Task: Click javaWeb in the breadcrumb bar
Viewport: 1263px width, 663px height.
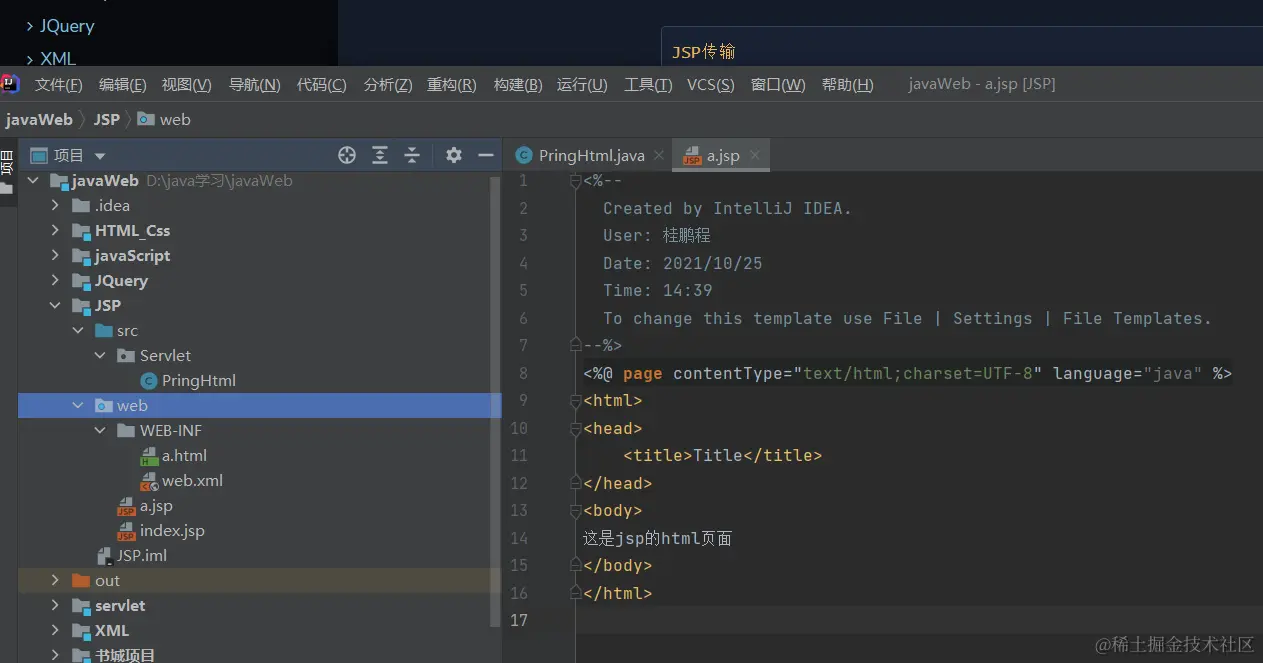Action: pos(39,119)
